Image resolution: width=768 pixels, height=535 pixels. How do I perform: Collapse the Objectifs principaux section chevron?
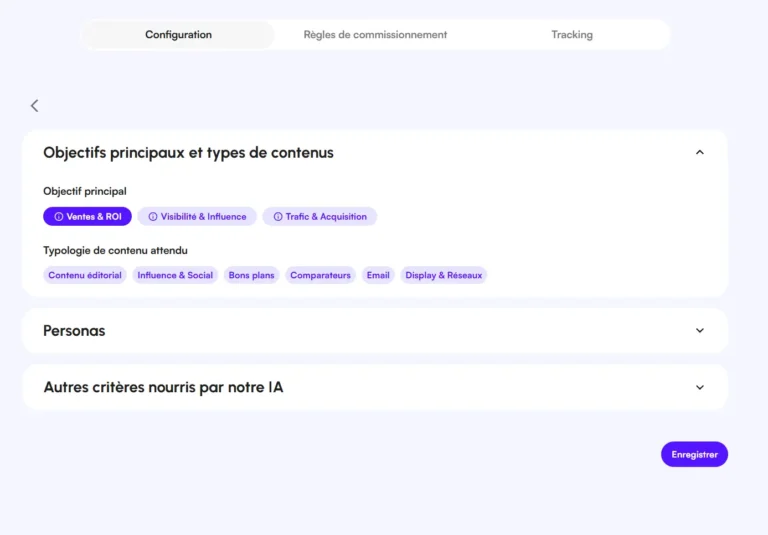(700, 152)
